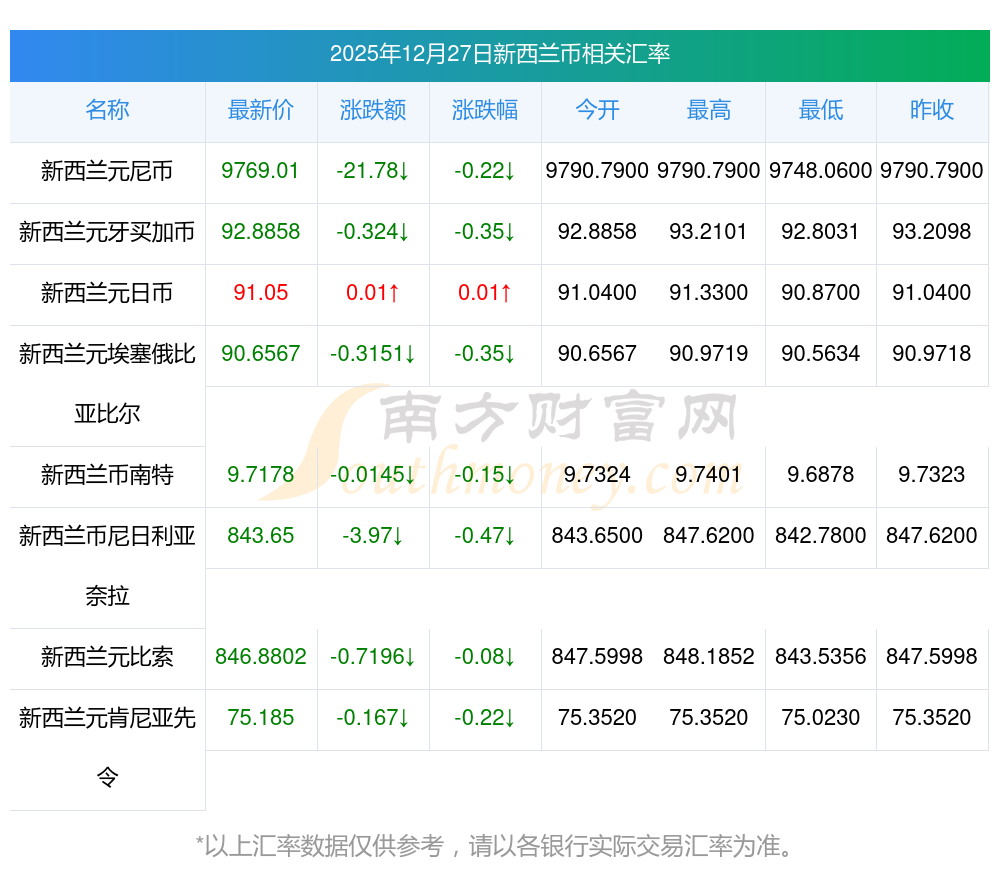
Task: Click the -3.97 change amount cell
Action: (373, 536)
